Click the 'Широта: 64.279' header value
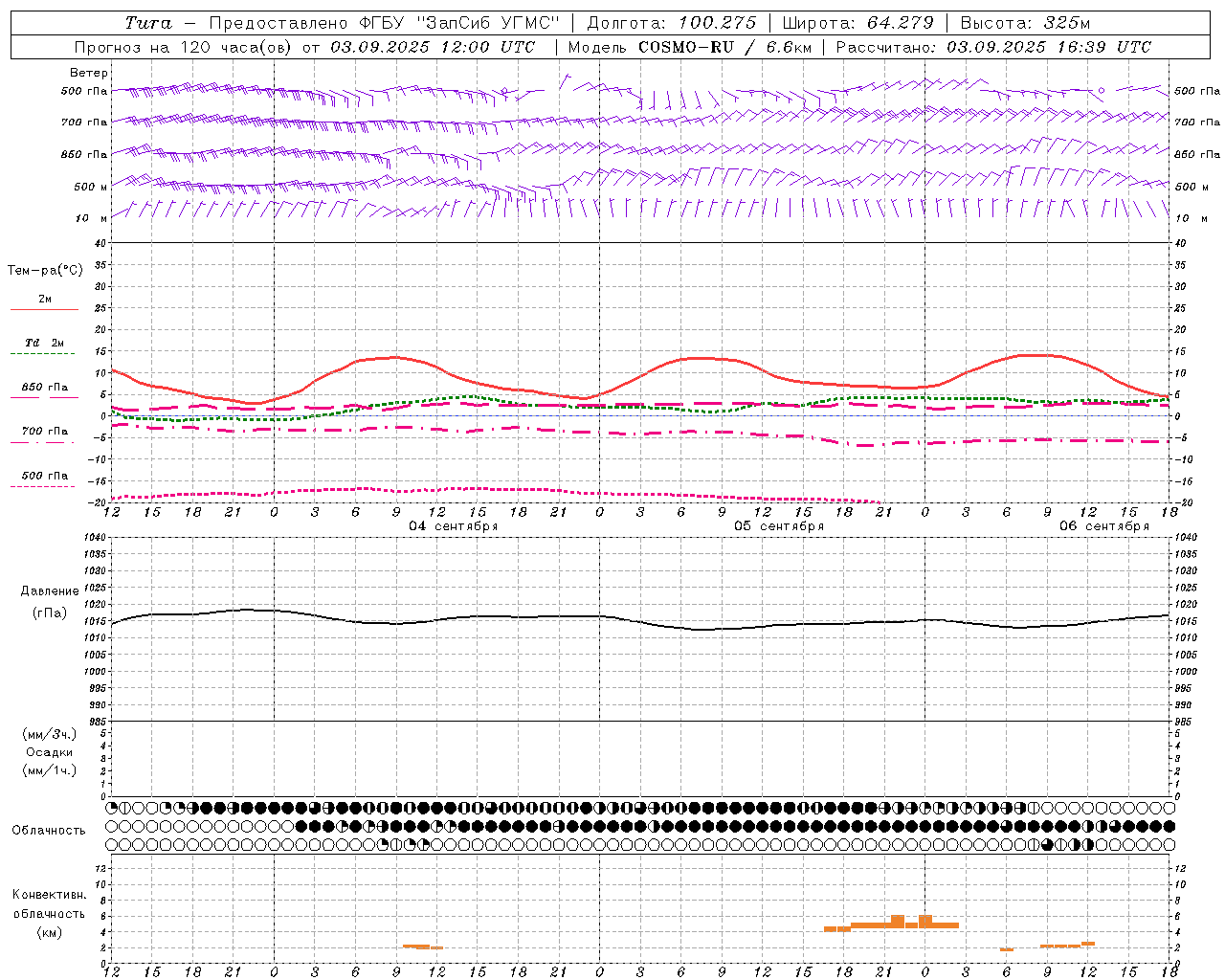1225x980 pixels. pos(857,23)
